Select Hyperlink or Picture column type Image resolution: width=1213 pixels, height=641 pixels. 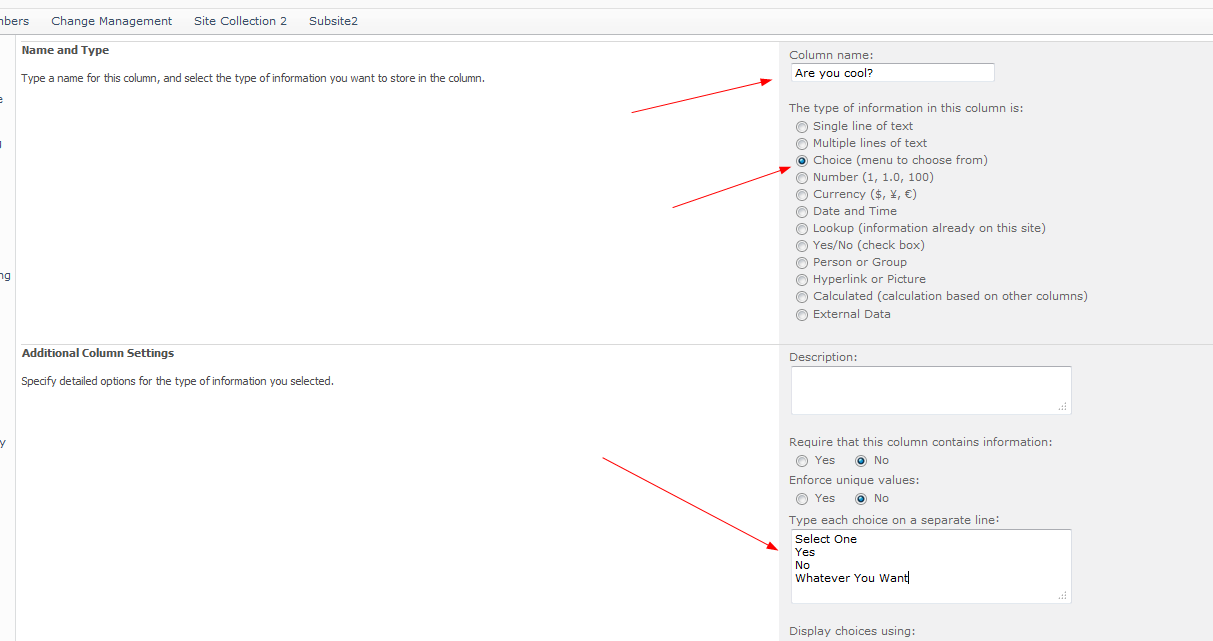coord(802,280)
